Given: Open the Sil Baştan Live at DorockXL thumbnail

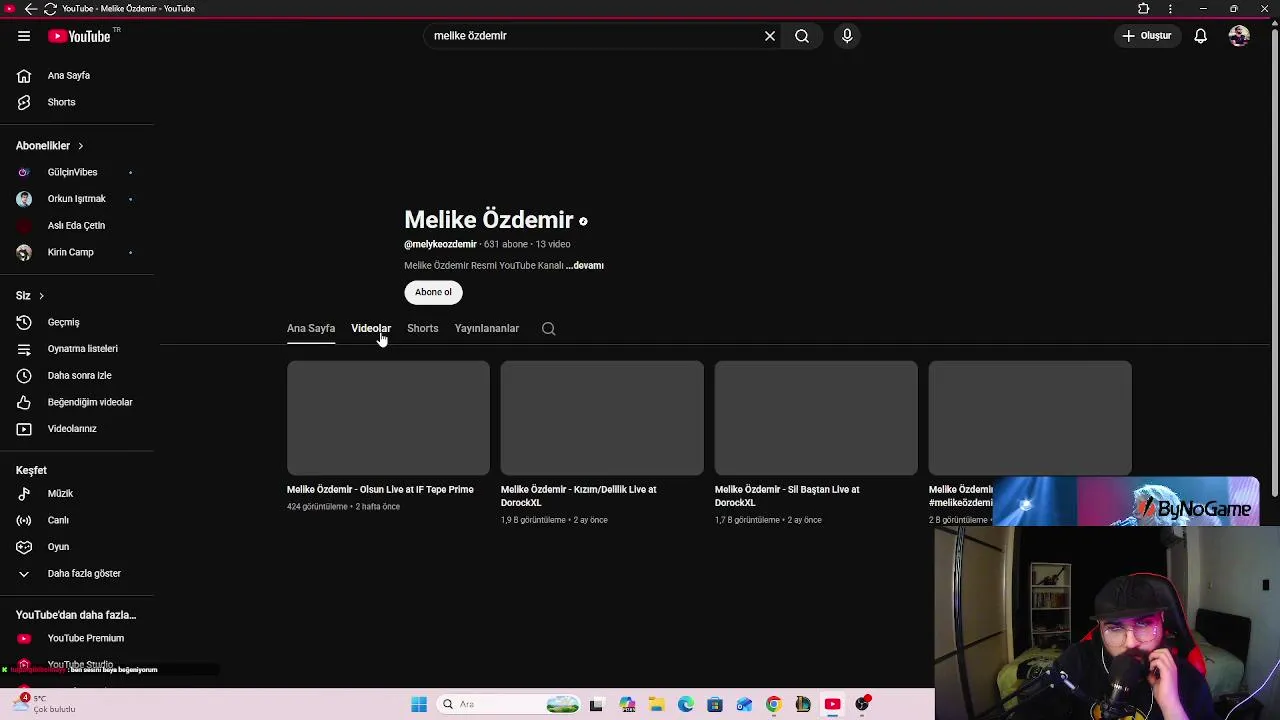Looking at the screenshot, I should click(x=816, y=418).
